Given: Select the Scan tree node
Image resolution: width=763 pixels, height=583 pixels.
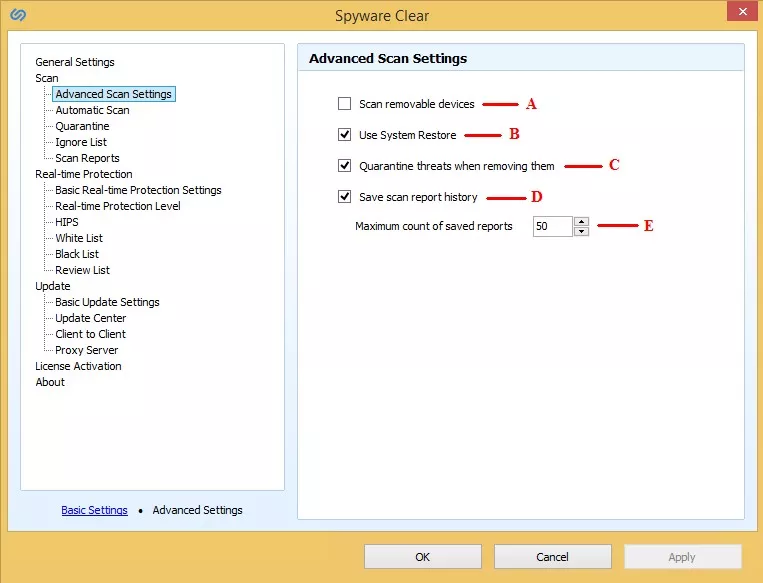Looking at the screenshot, I should [47, 78].
